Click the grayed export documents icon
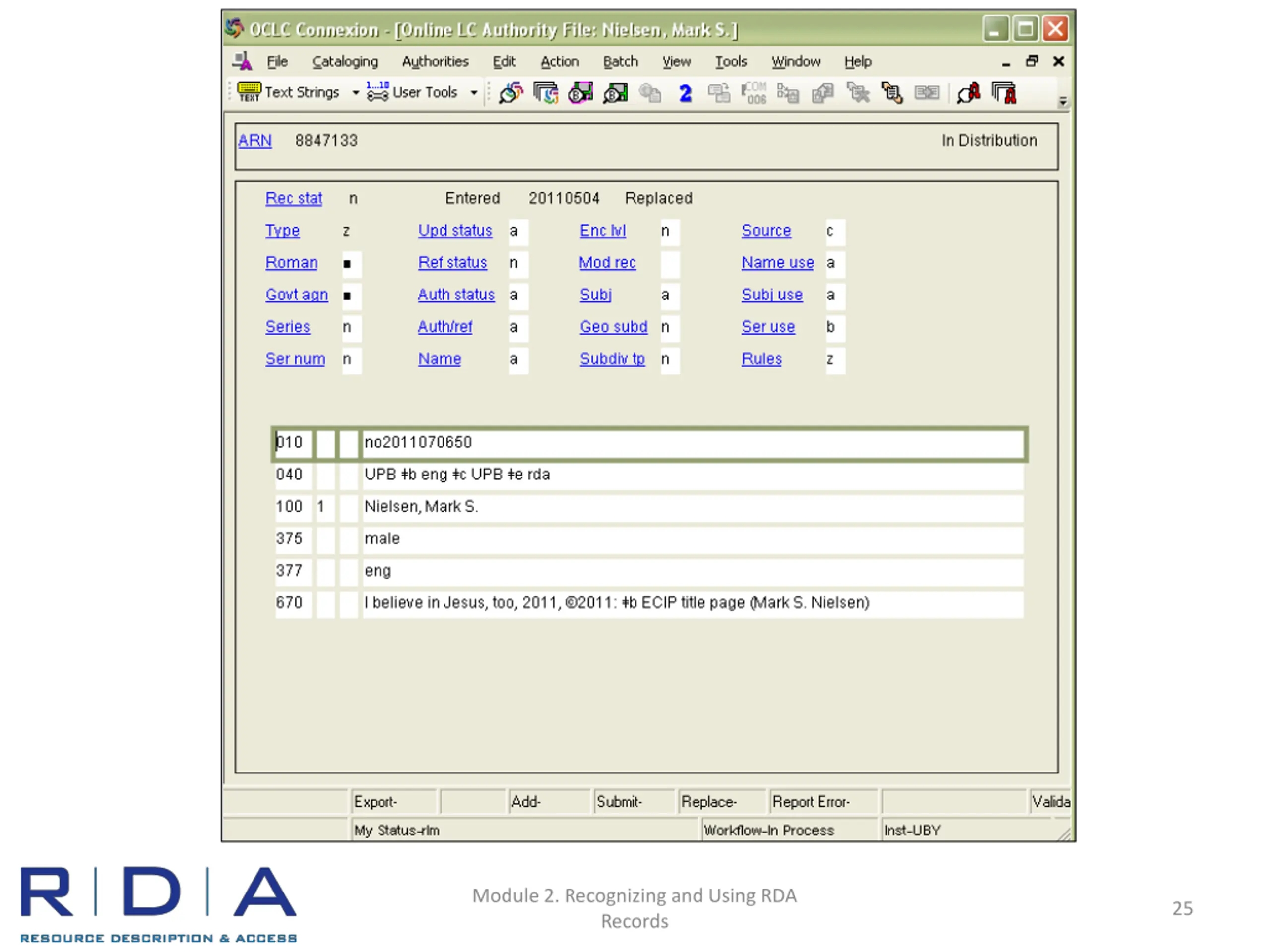The width and height of the screenshot is (1270, 952). tap(823, 92)
